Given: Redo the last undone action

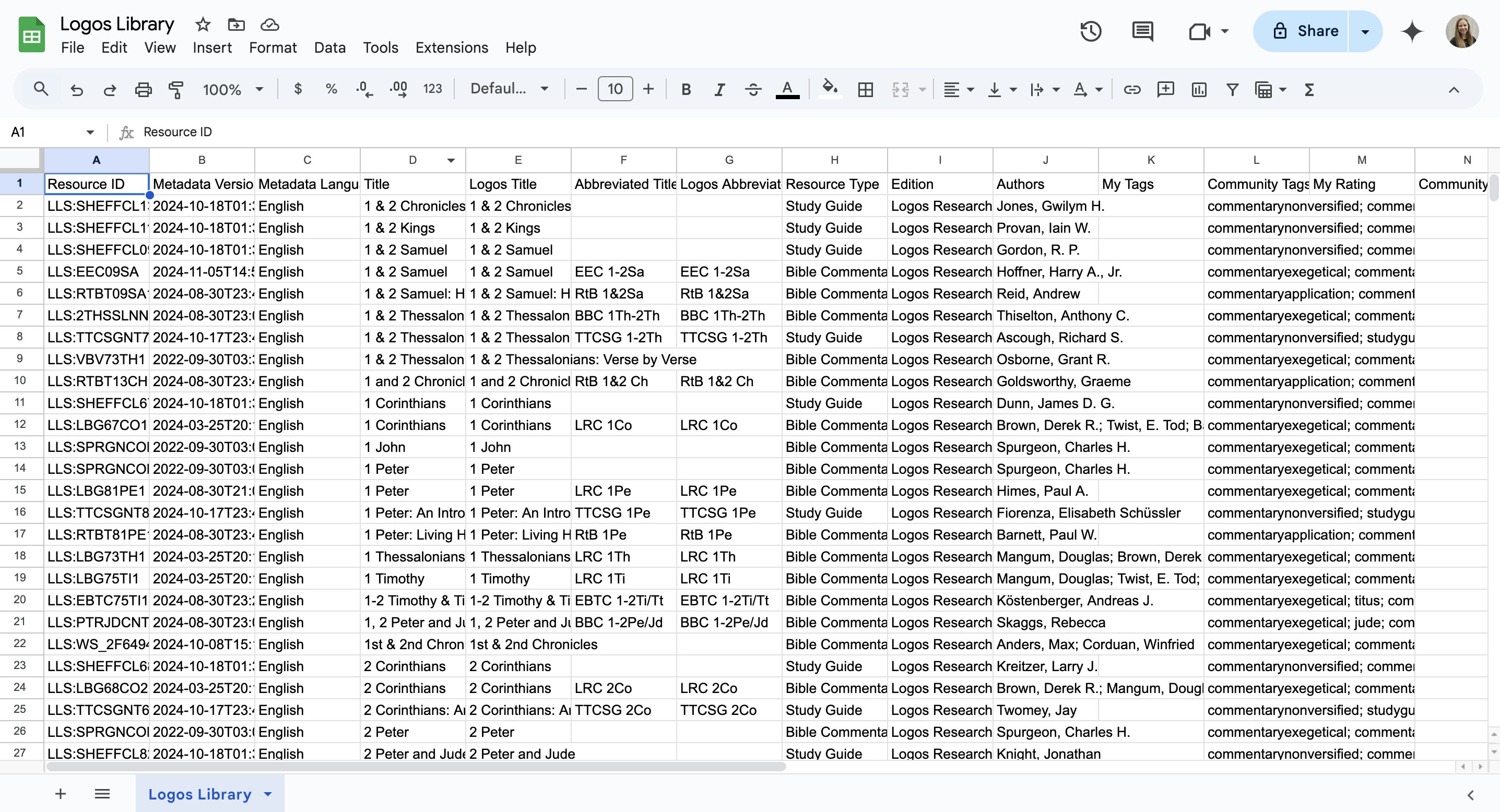Looking at the screenshot, I should click(110, 89).
